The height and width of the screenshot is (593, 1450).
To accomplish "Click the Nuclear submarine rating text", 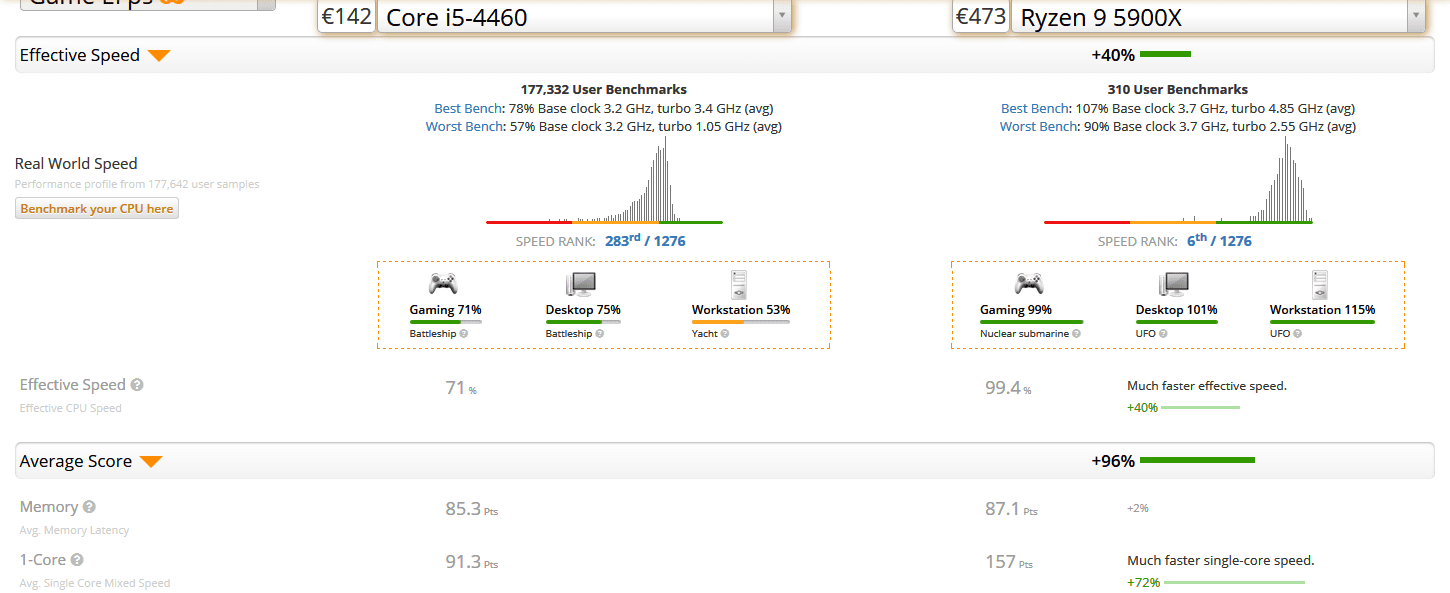I will pyautogui.click(x=1024, y=333).
